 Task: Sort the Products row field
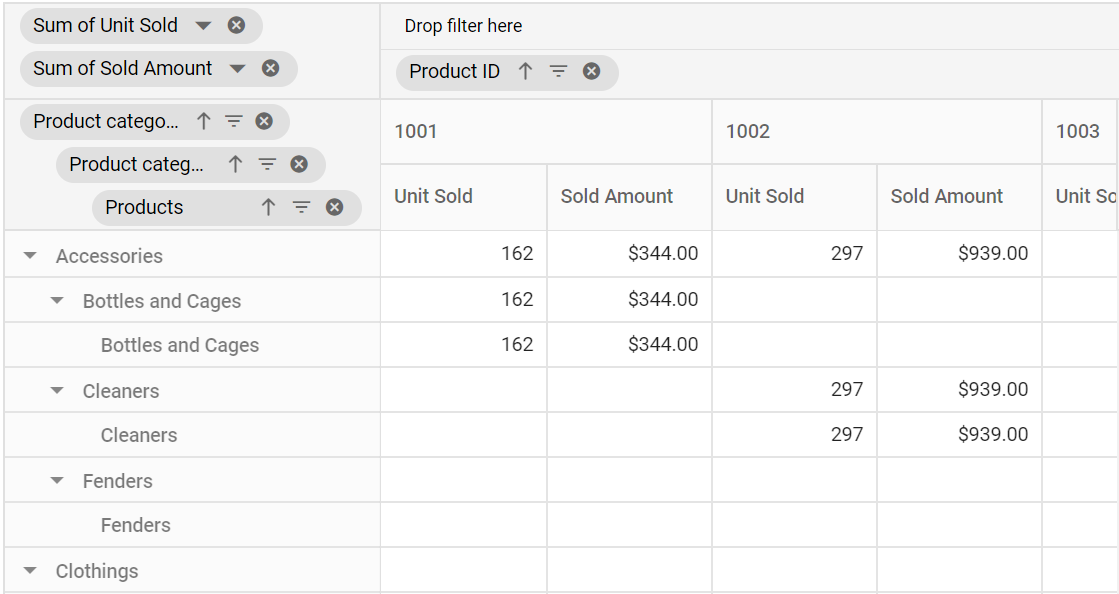[268, 207]
